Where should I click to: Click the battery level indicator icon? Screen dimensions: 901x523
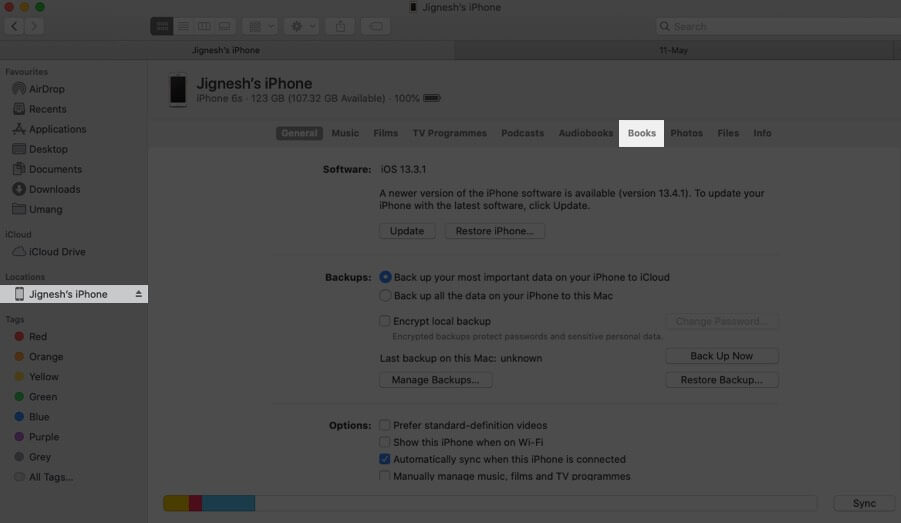(x=432, y=98)
